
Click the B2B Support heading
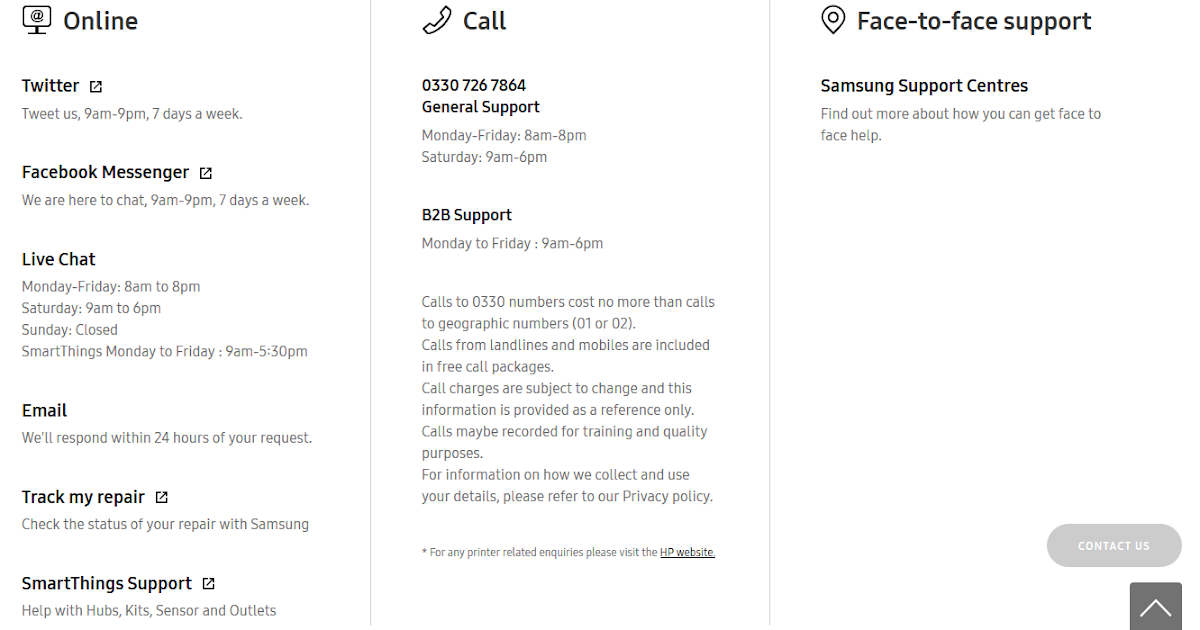(467, 214)
